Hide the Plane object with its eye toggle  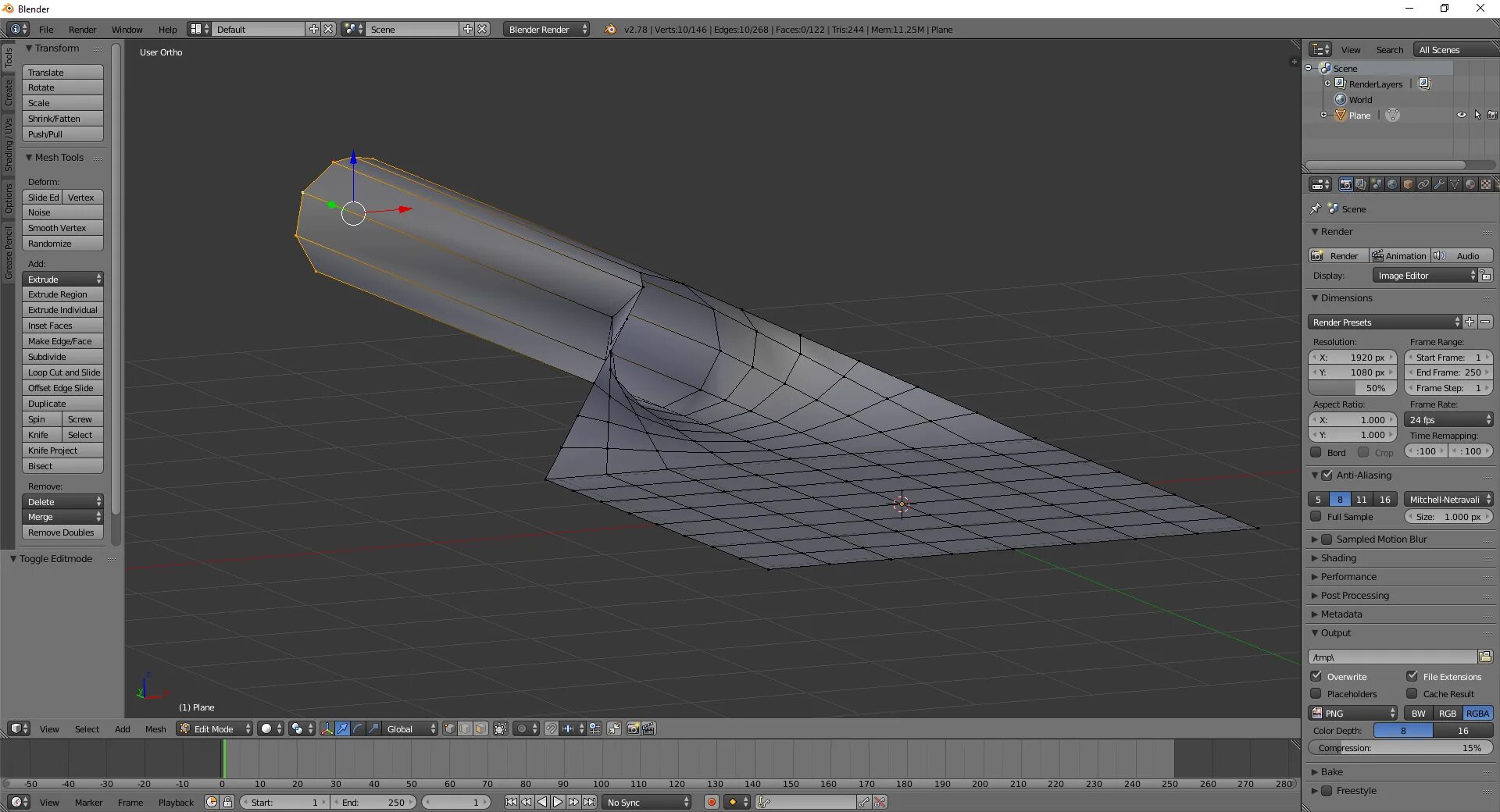tap(1461, 115)
